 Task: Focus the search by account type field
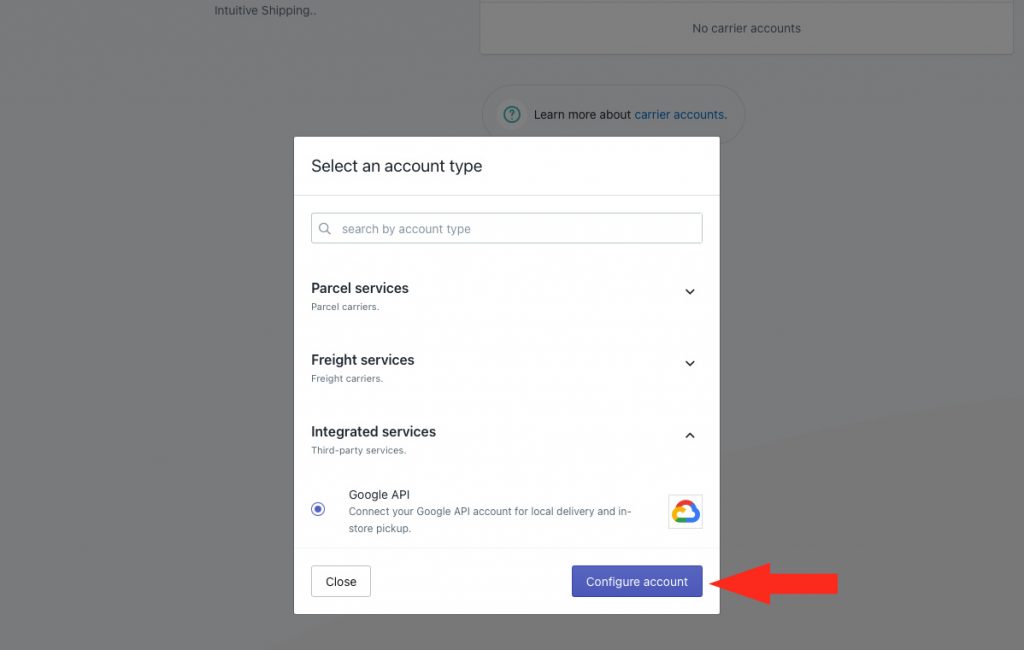click(x=507, y=228)
